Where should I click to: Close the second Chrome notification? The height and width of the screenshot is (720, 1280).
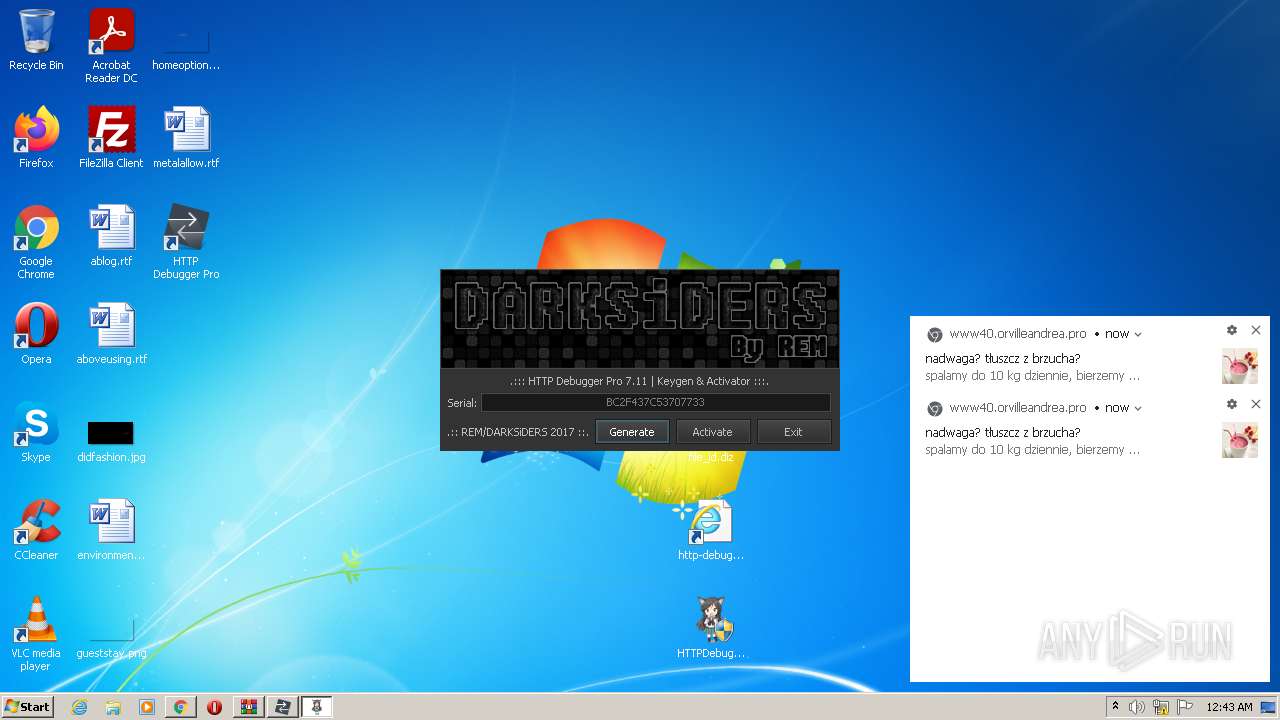[x=1256, y=404]
